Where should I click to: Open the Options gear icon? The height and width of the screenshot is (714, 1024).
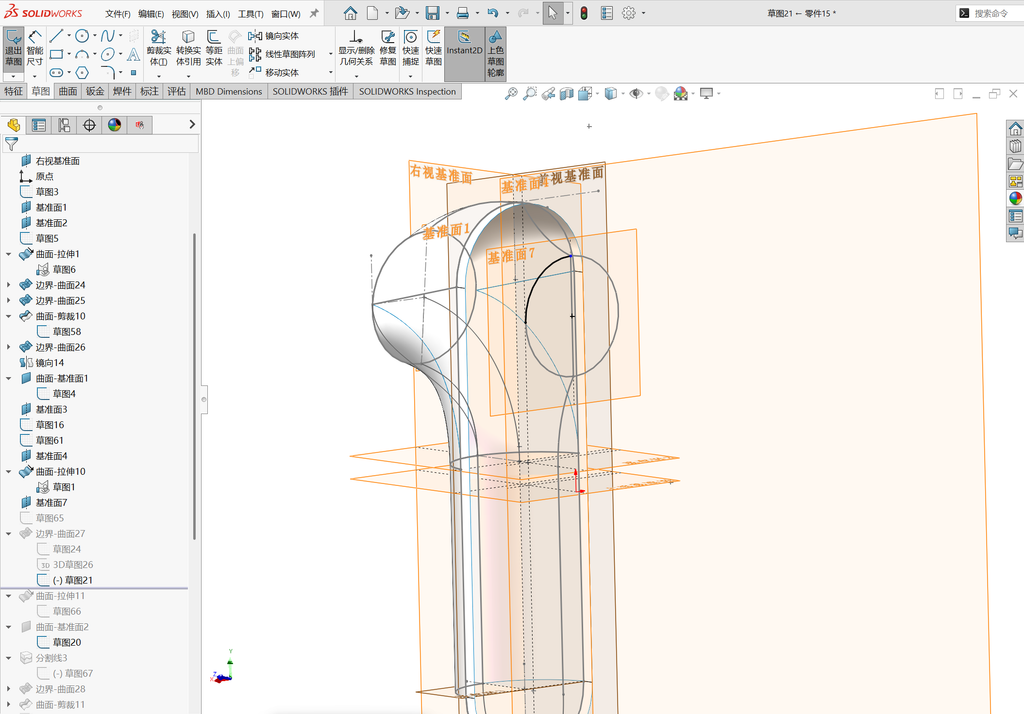628,13
